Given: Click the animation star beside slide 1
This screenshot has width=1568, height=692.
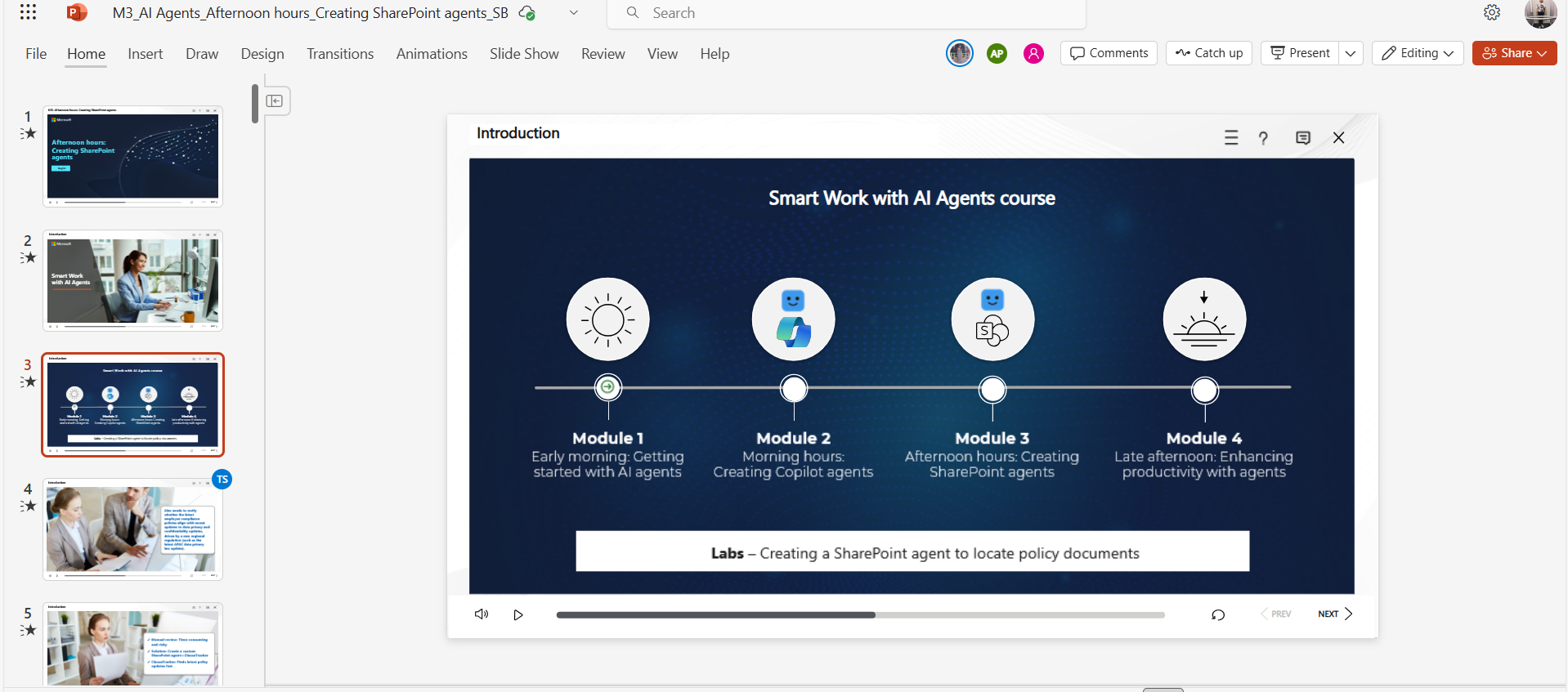Looking at the screenshot, I should (29, 133).
